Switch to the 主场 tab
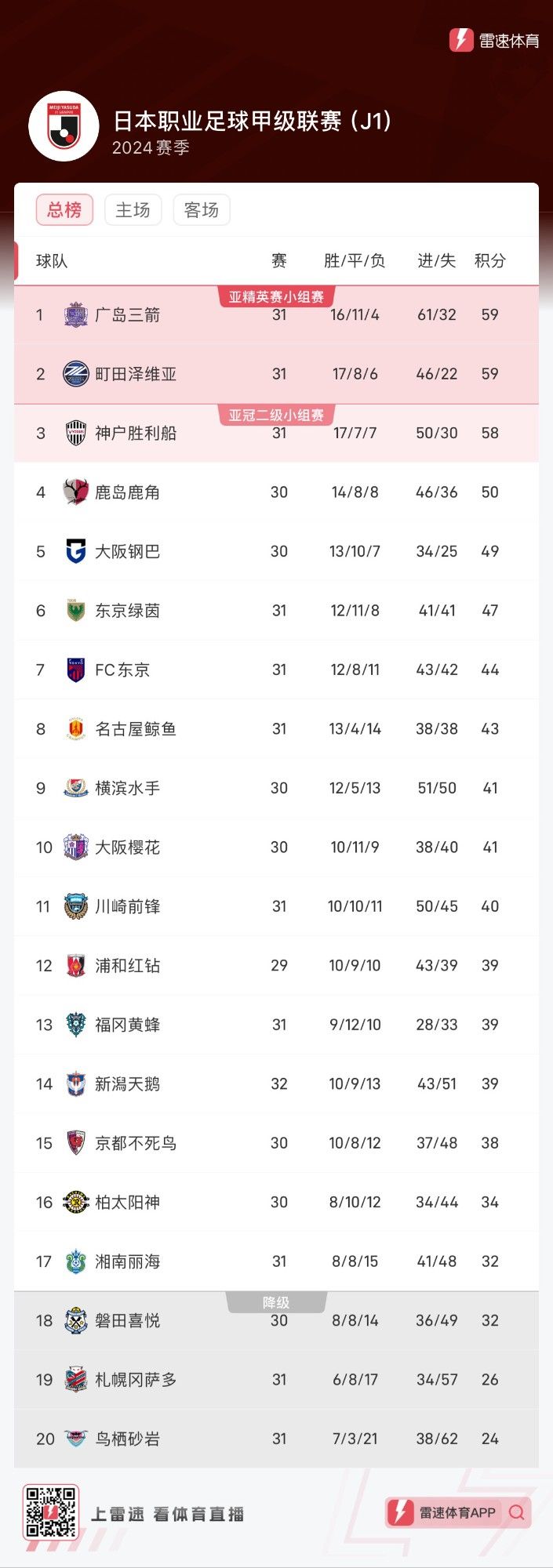The height and width of the screenshot is (1568, 553). (x=133, y=209)
